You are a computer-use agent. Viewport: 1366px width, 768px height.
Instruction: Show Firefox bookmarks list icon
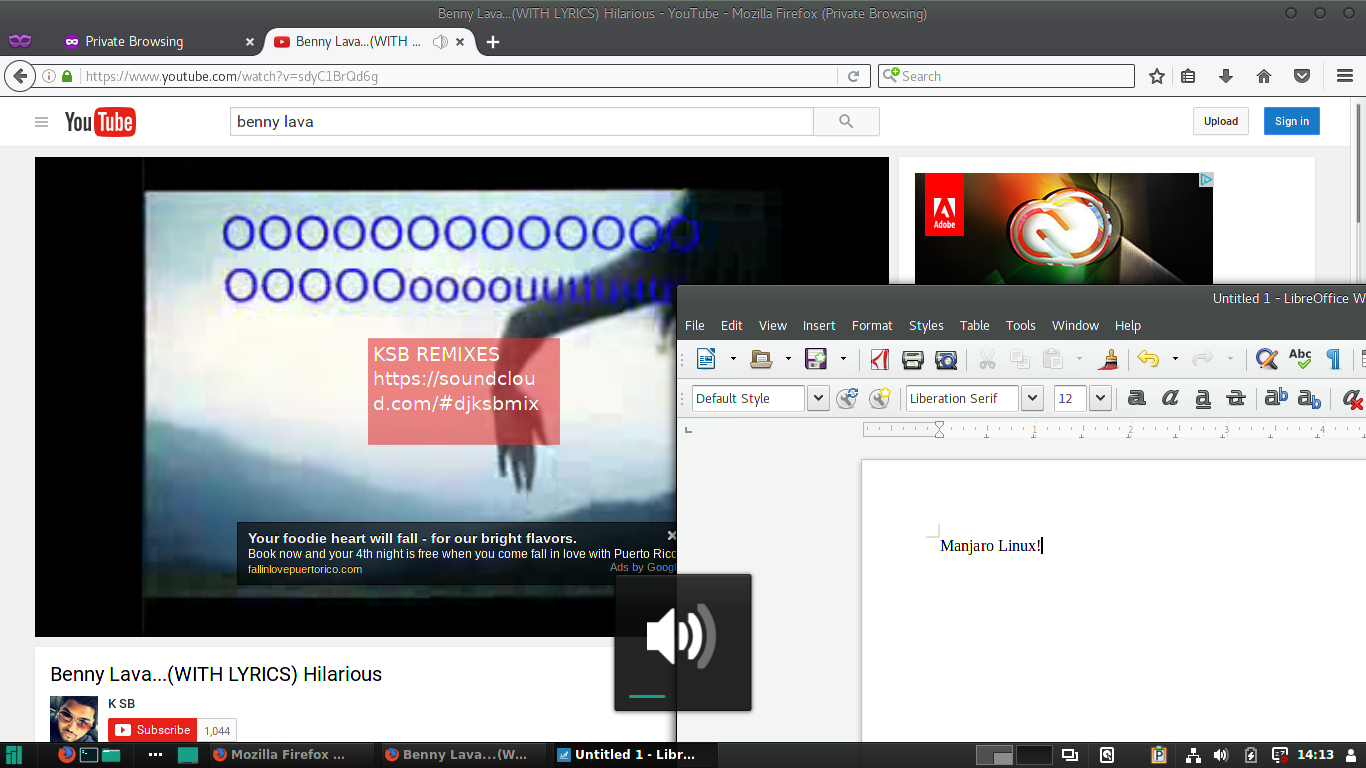click(x=1188, y=76)
